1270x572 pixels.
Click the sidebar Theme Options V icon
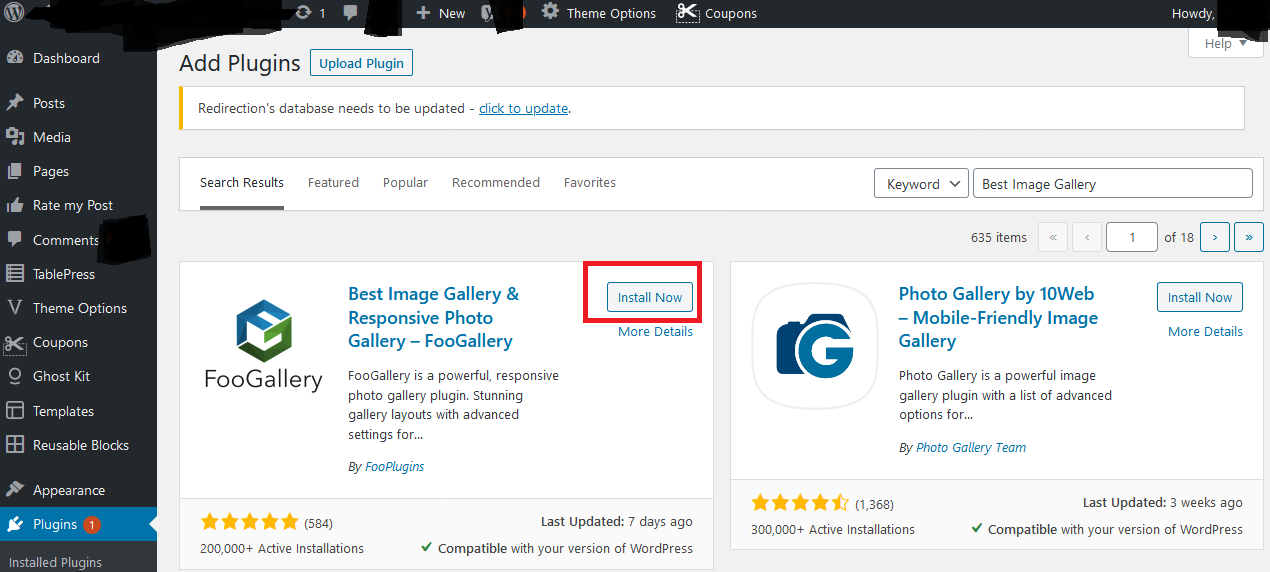coord(15,308)
